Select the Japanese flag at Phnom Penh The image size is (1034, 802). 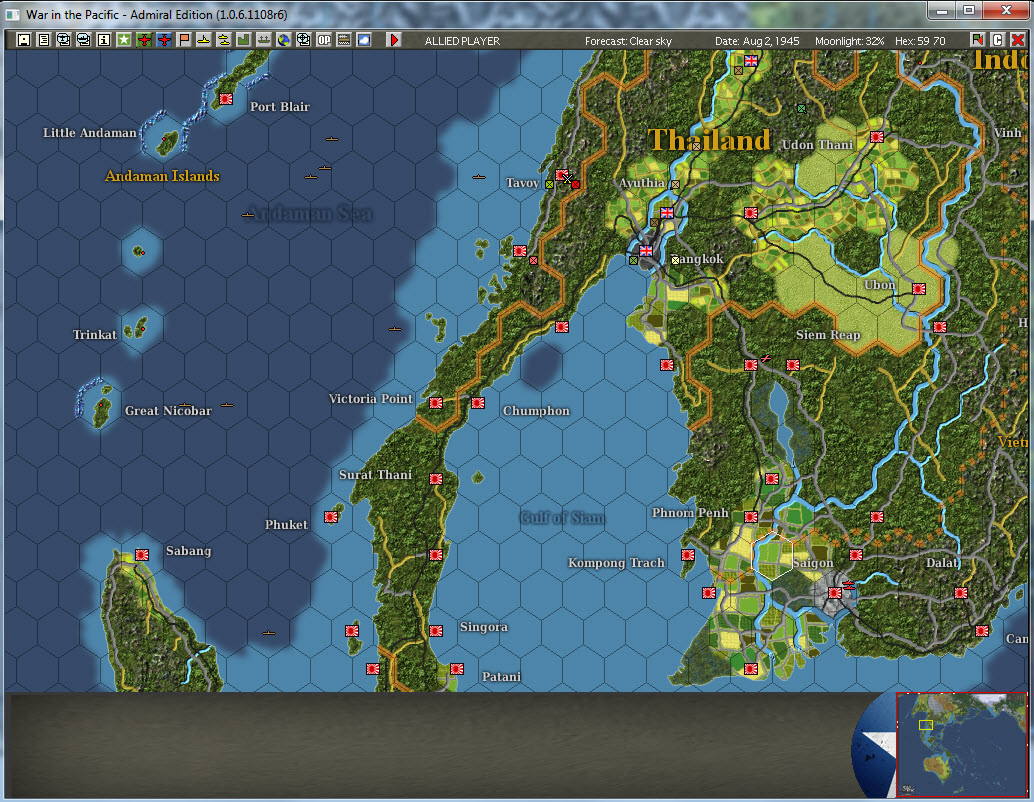tap(751, 517)
